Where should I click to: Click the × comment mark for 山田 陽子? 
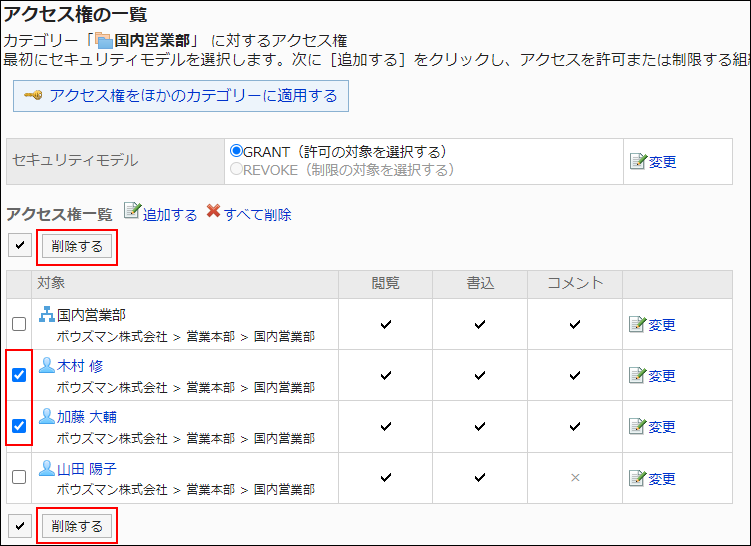[x=575, y=478]
